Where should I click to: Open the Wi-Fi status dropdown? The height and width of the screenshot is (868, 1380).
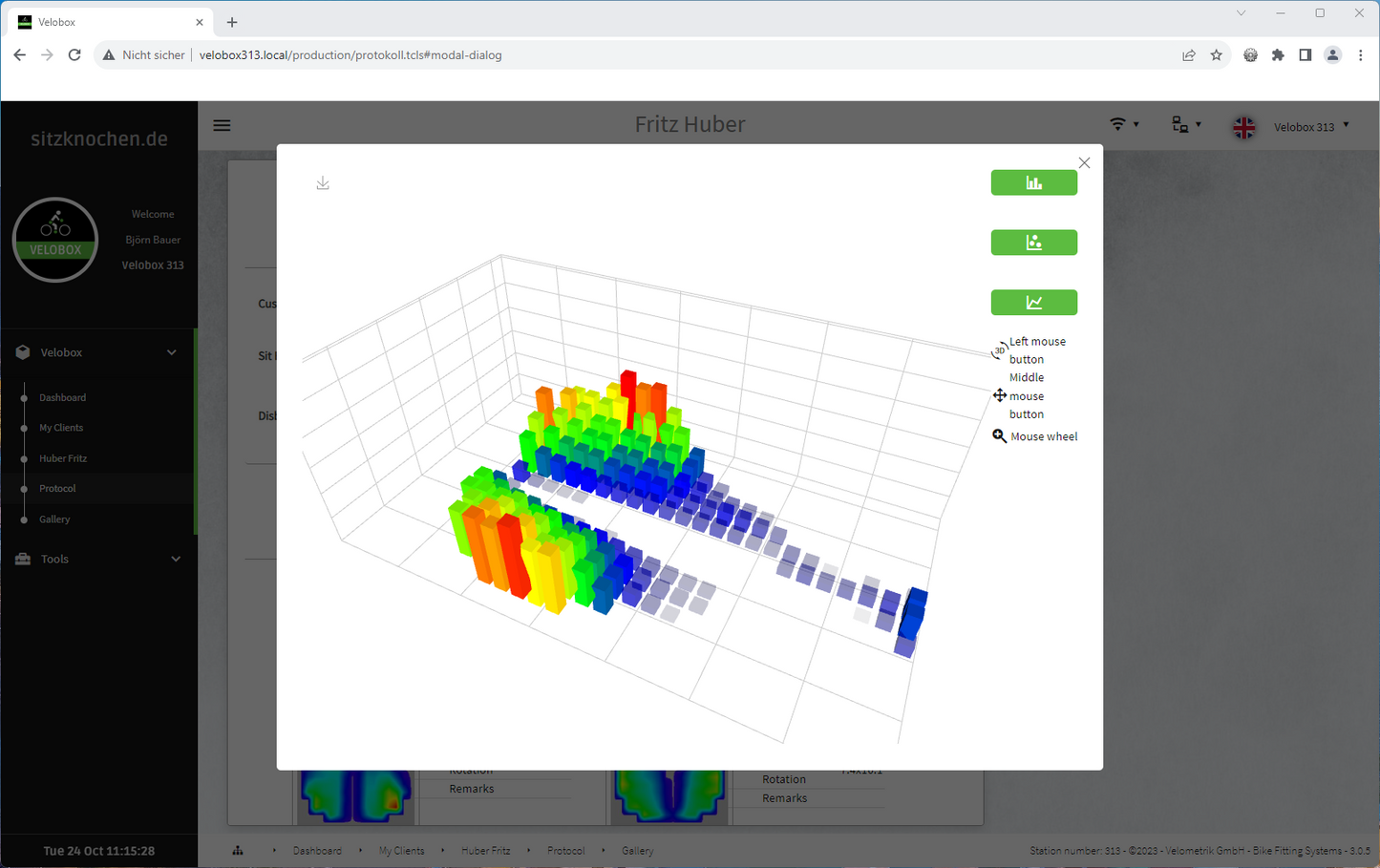coord(1123,125)
